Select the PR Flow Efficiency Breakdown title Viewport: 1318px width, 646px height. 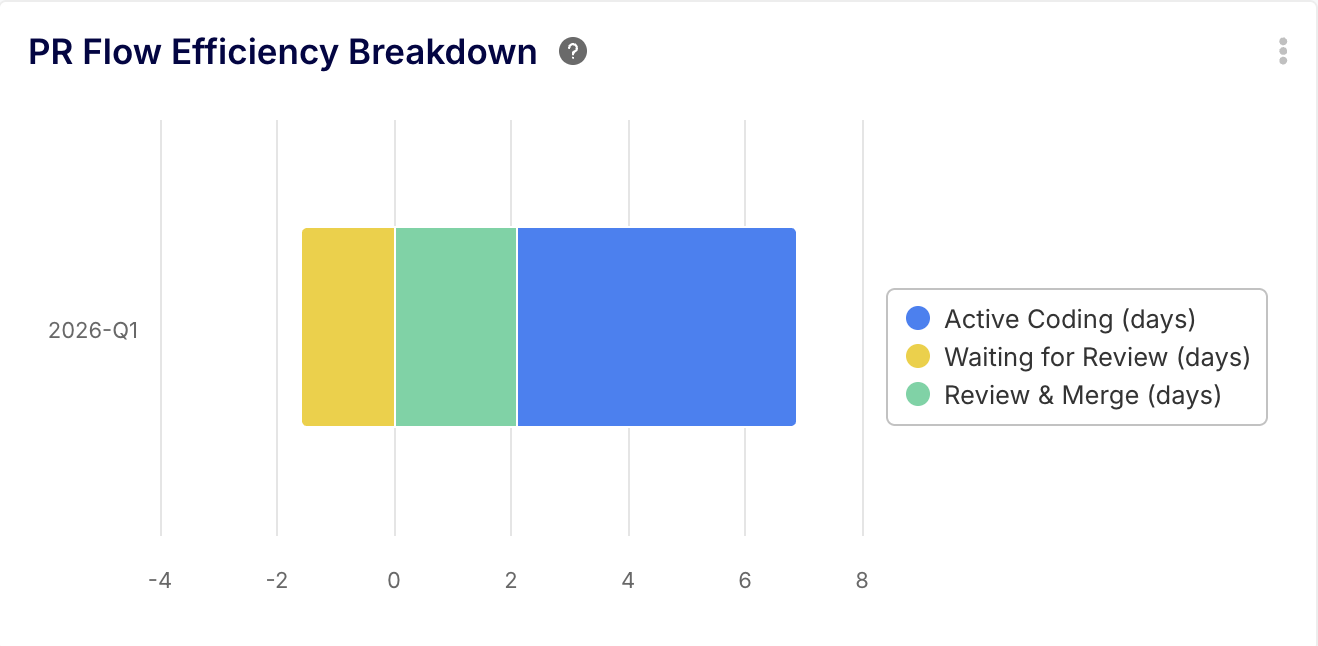[x=283, y=51]
